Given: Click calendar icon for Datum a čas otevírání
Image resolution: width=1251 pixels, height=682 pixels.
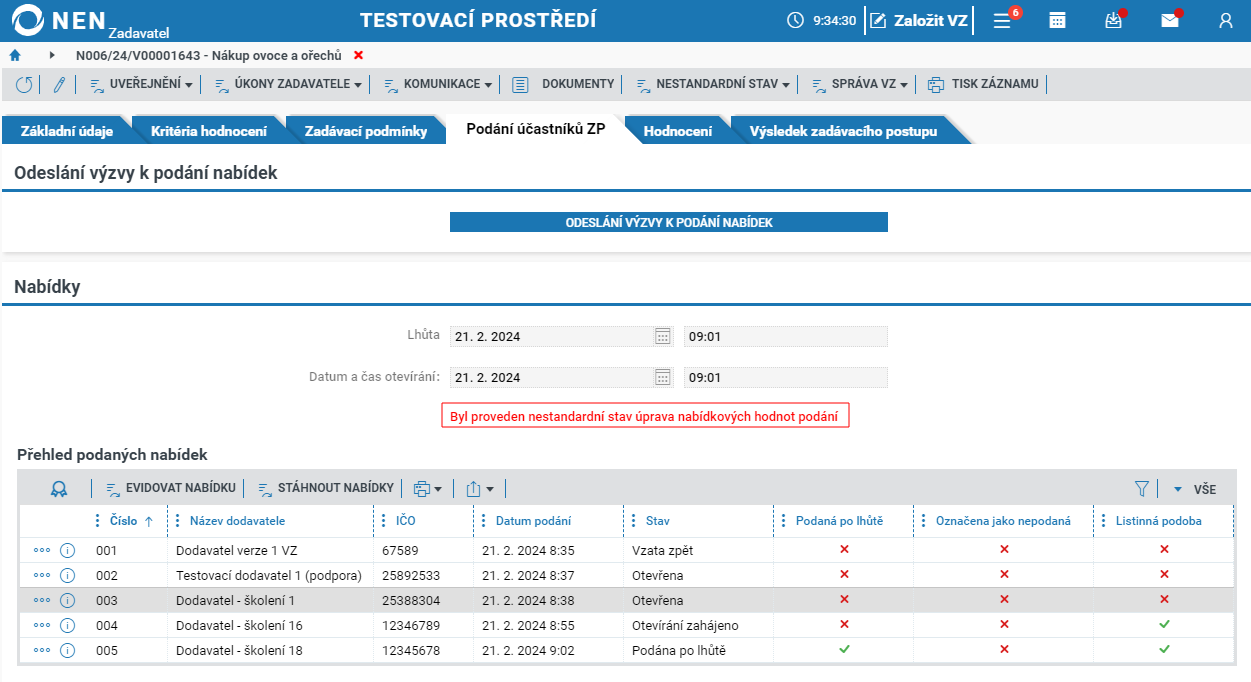Looking at the screenshot, I should point(663,377).
